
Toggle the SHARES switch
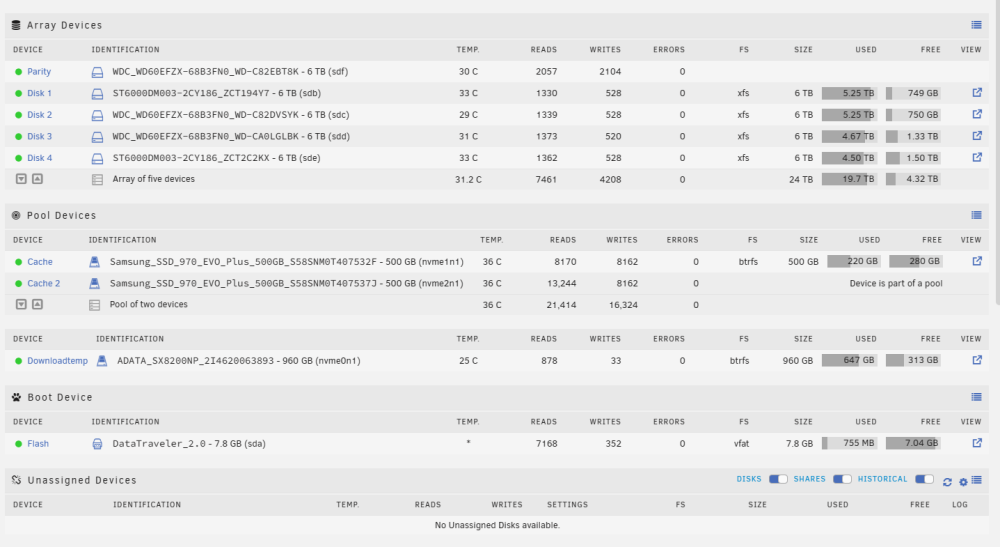pyautogui.click(x=842, y=479)
